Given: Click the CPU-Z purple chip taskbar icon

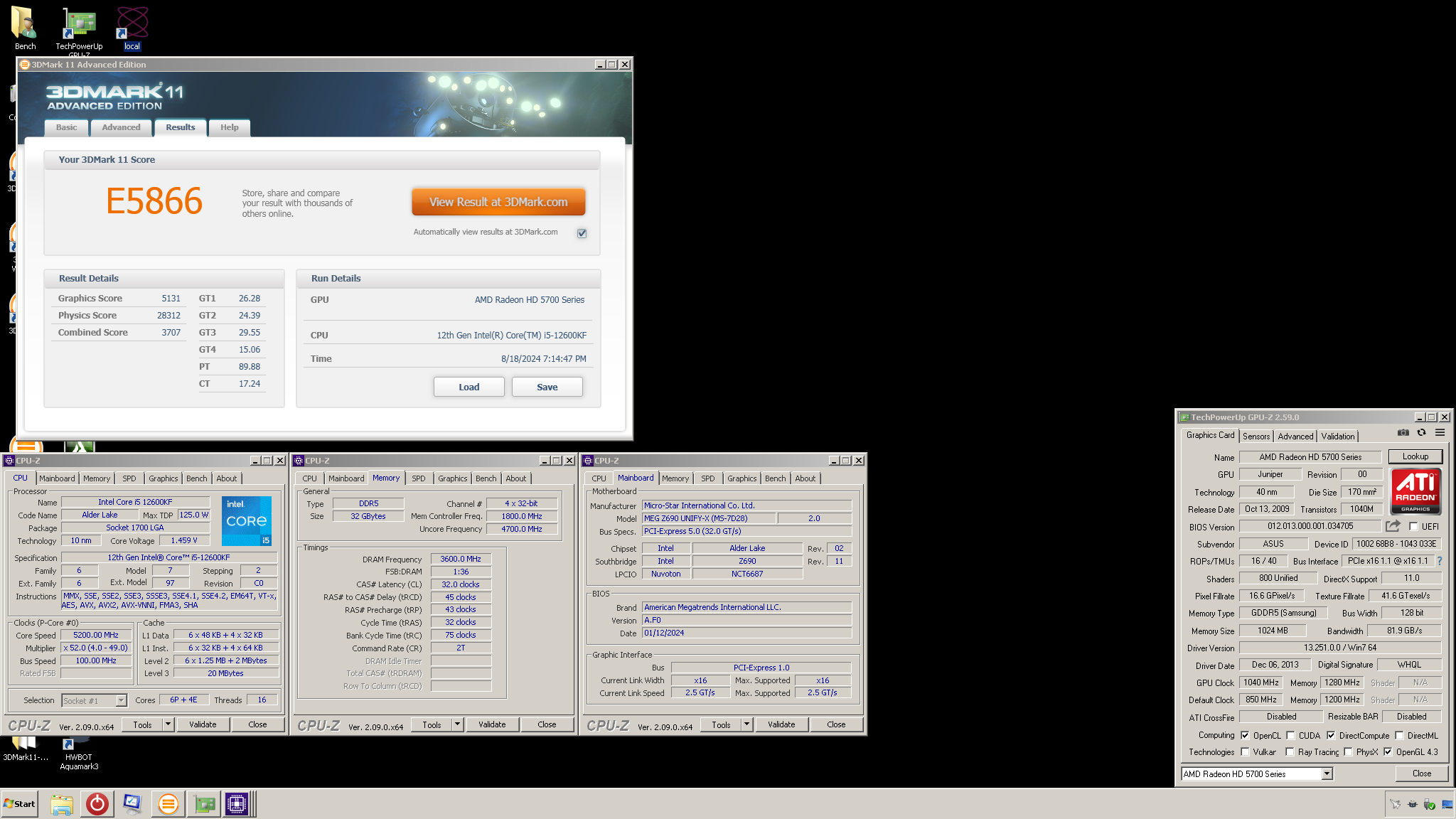Looking at the screenshot, I should coord(237,804).
